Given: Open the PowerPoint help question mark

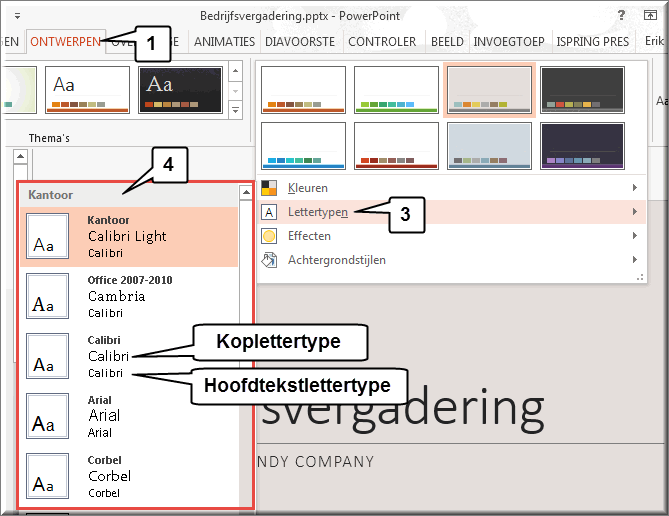Looking at the screenshot, I should (621, 15).
